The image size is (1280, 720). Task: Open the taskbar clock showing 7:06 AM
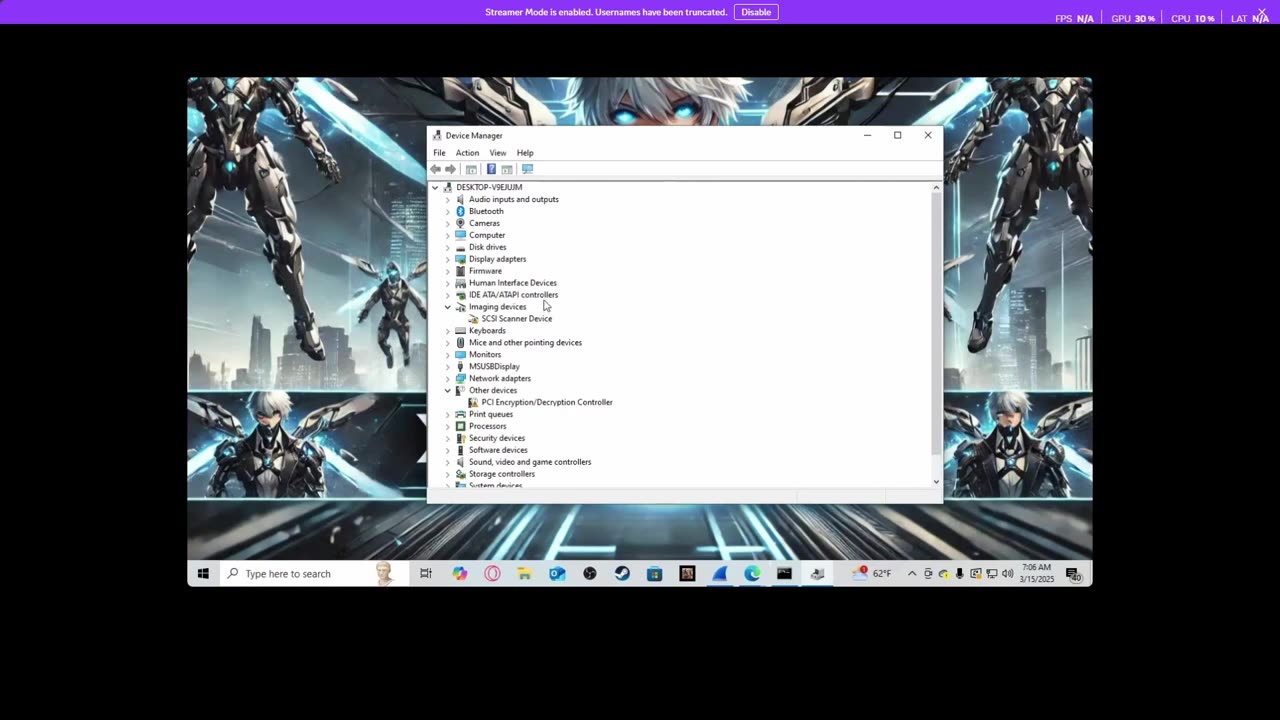click(x=1037, y=573)
